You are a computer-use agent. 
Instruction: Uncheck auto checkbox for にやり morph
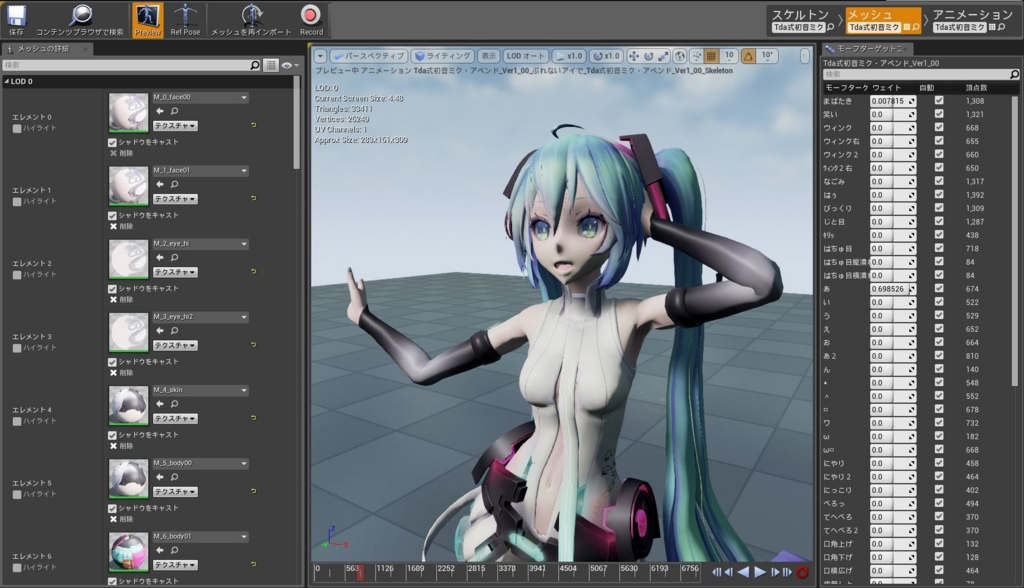939,463
